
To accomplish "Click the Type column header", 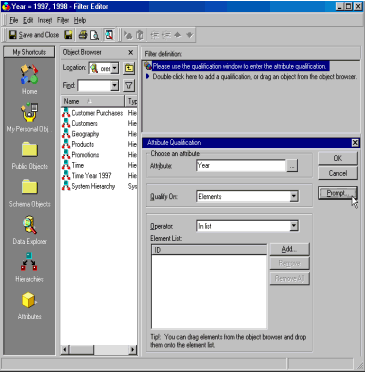I will click(x=131, y=101).
